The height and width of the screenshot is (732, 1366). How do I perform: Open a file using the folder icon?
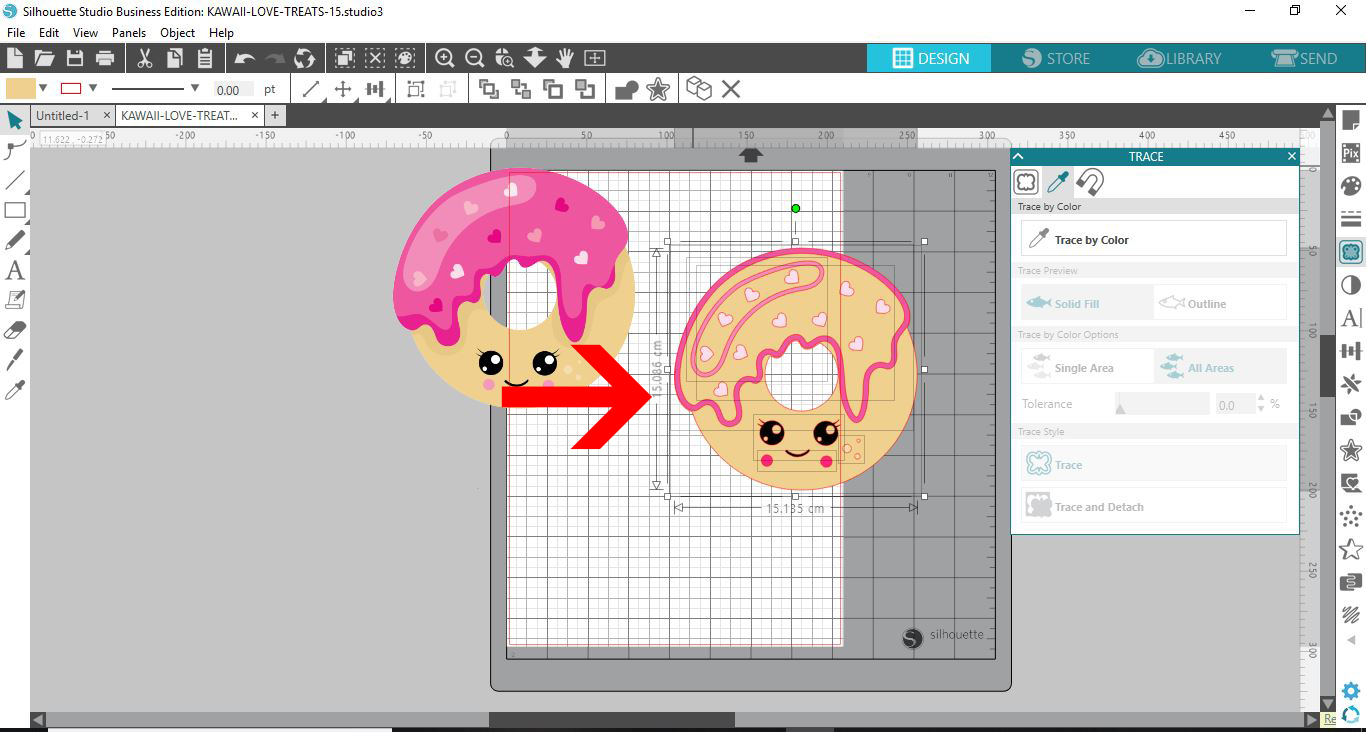(44, 58)
